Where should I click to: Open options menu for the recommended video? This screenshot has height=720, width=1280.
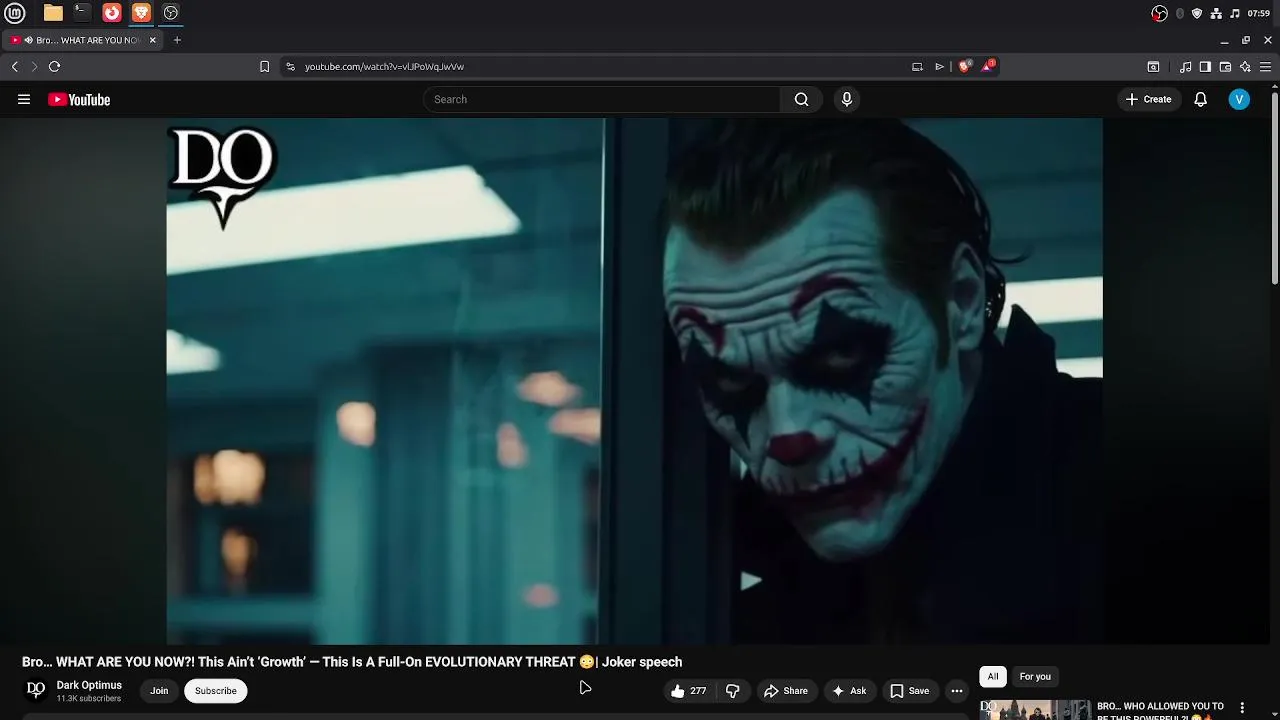click(x=1242, y=708)
